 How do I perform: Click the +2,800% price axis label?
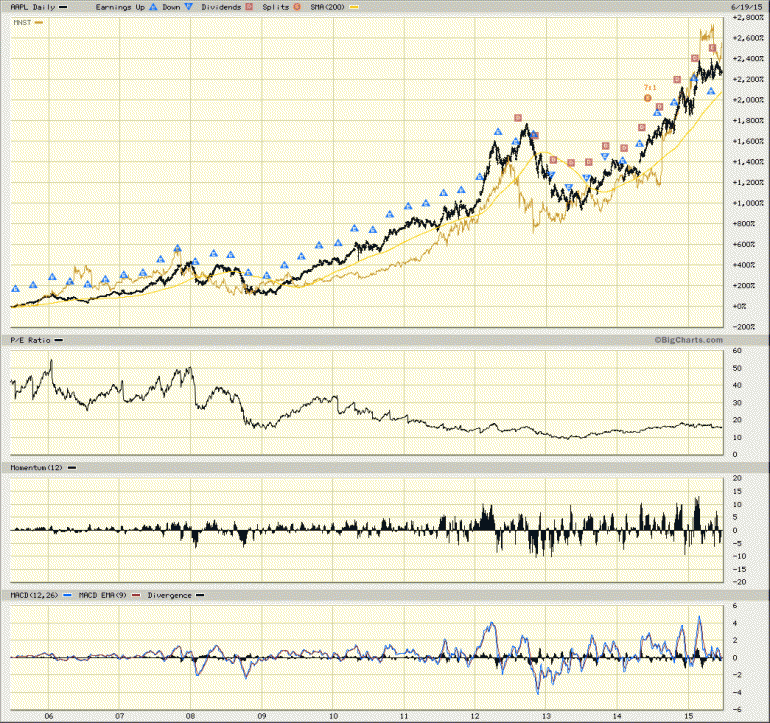747,17
